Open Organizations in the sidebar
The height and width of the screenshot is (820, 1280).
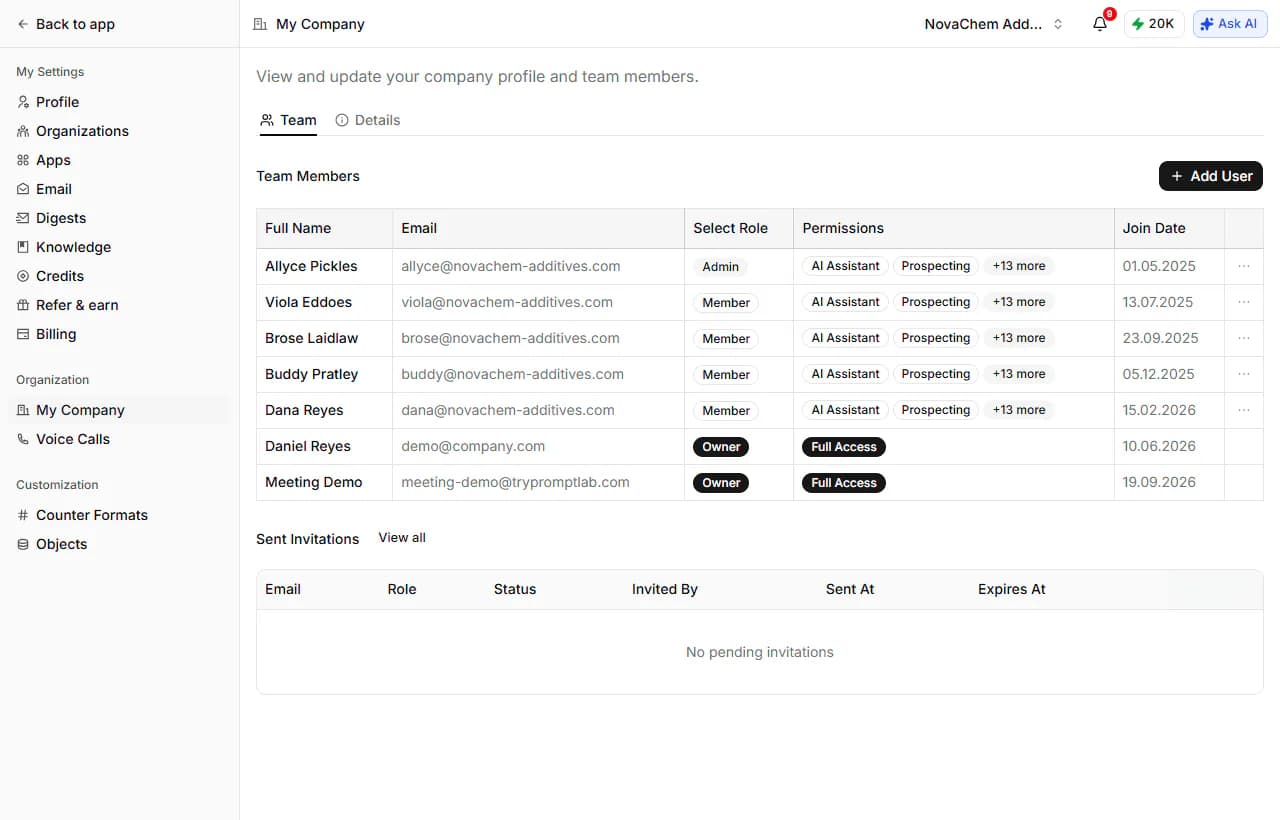click(x=82, y=131)
